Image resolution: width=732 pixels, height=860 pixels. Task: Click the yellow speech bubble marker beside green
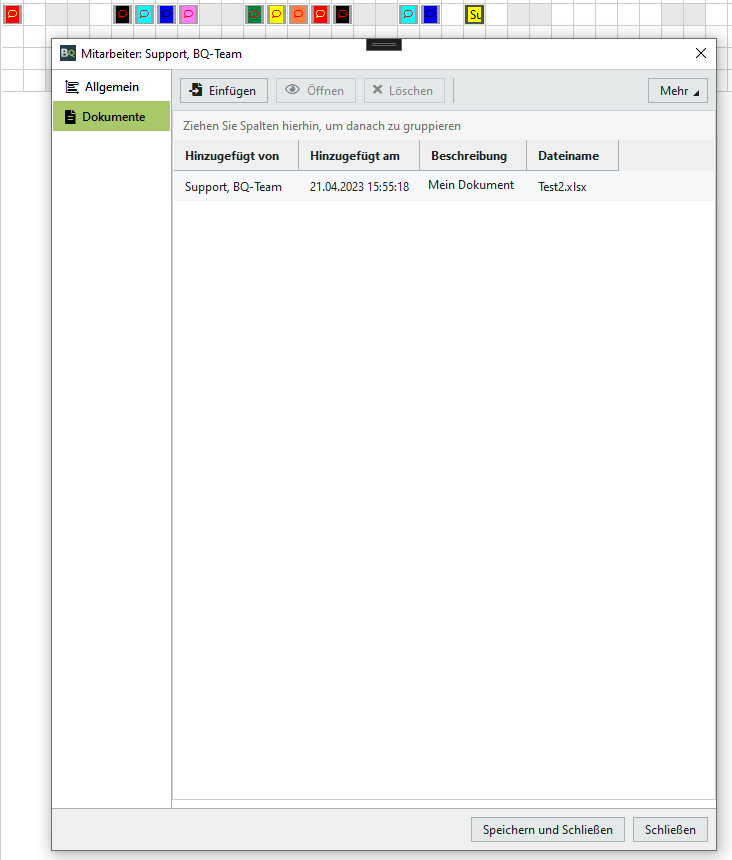pos(276,14)
